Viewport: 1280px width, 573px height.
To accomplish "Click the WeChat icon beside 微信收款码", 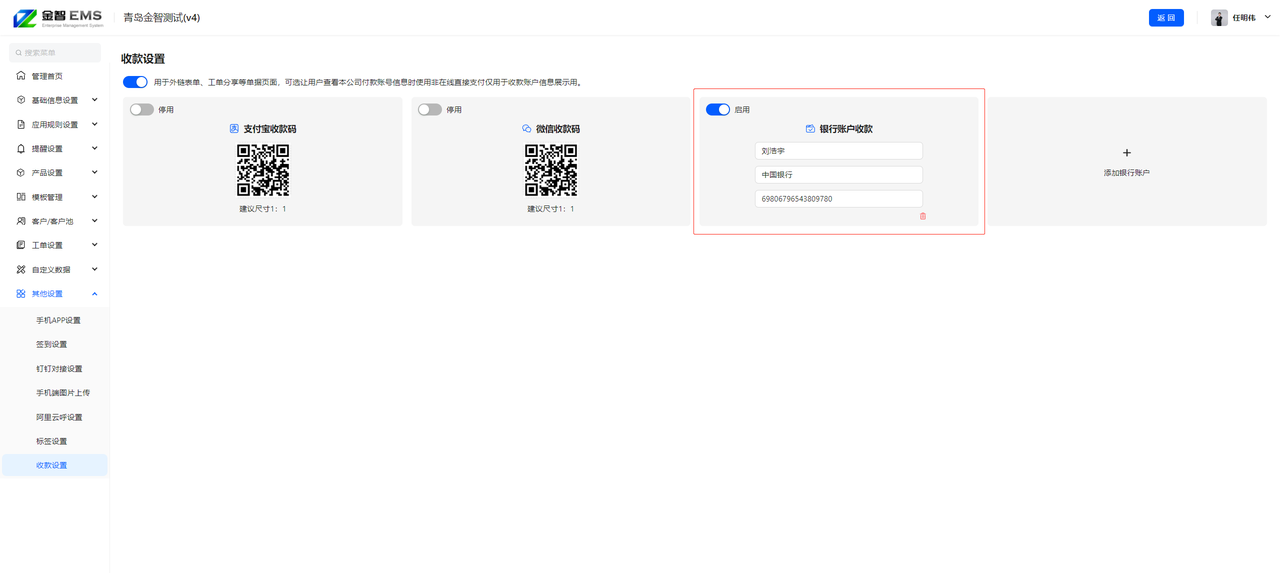I will (527, 129).
